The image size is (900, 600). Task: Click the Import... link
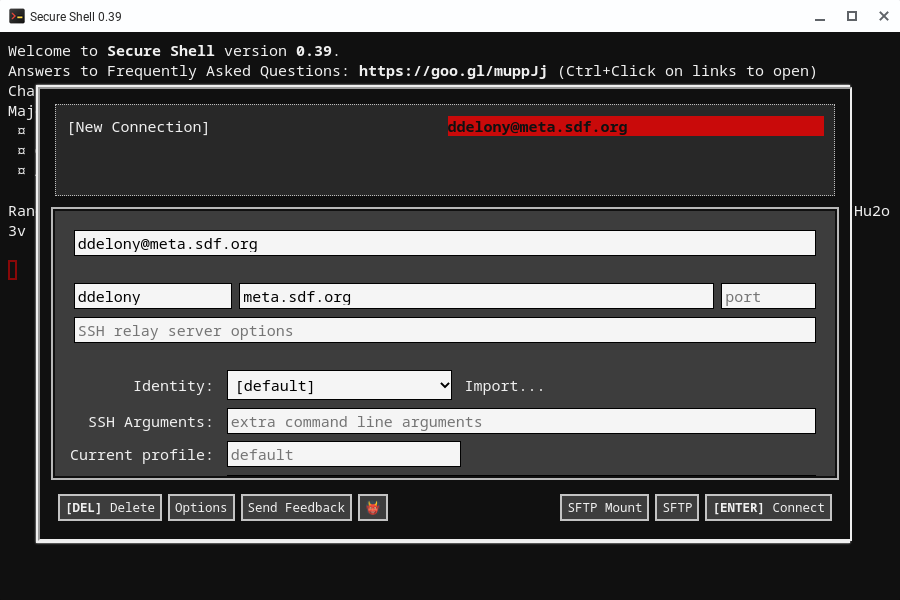click(504, 386)
